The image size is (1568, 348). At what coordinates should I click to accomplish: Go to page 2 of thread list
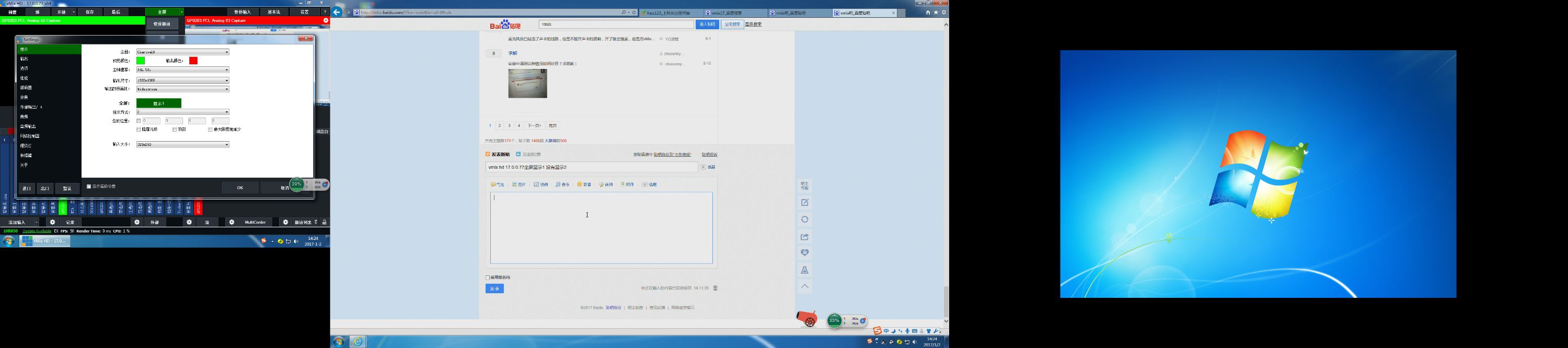pos(500,126)
